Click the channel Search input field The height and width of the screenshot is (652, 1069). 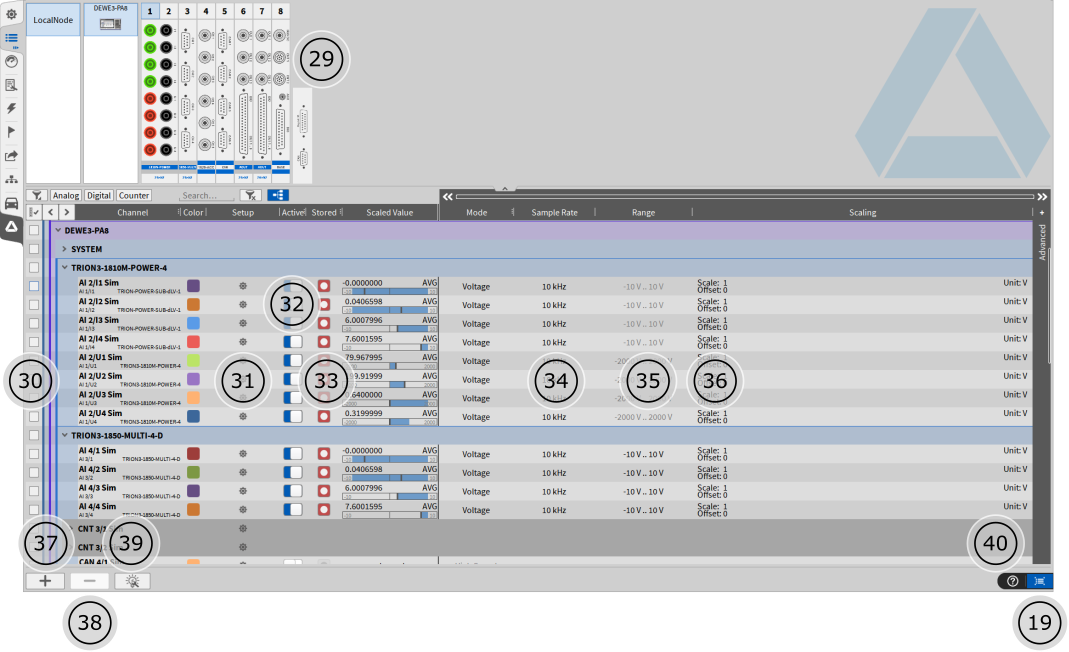pyautogui.click(x=207, y=196)
